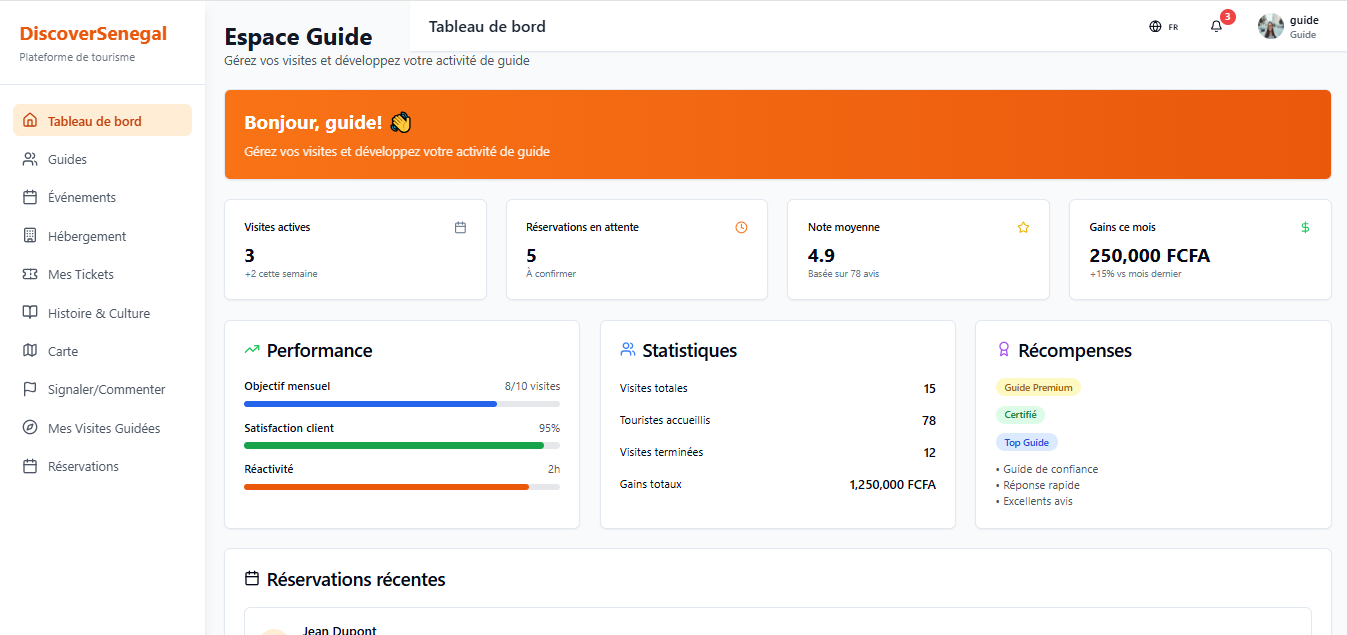Screen dimensions: 1347x635
Task: Click the users icon next to Statistiques
Action: (x=628, y=350)
